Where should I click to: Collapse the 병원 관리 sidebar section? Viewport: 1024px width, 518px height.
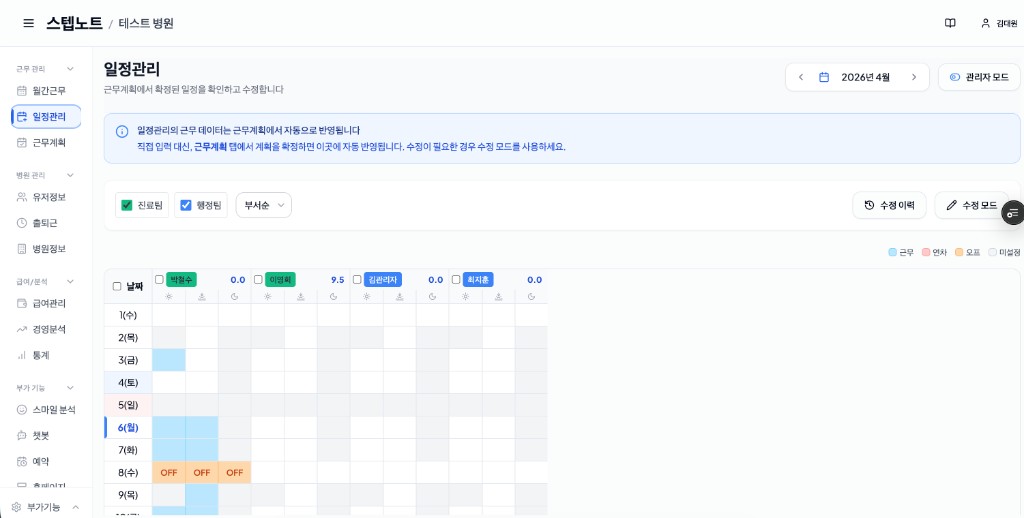tap(71, 175)
